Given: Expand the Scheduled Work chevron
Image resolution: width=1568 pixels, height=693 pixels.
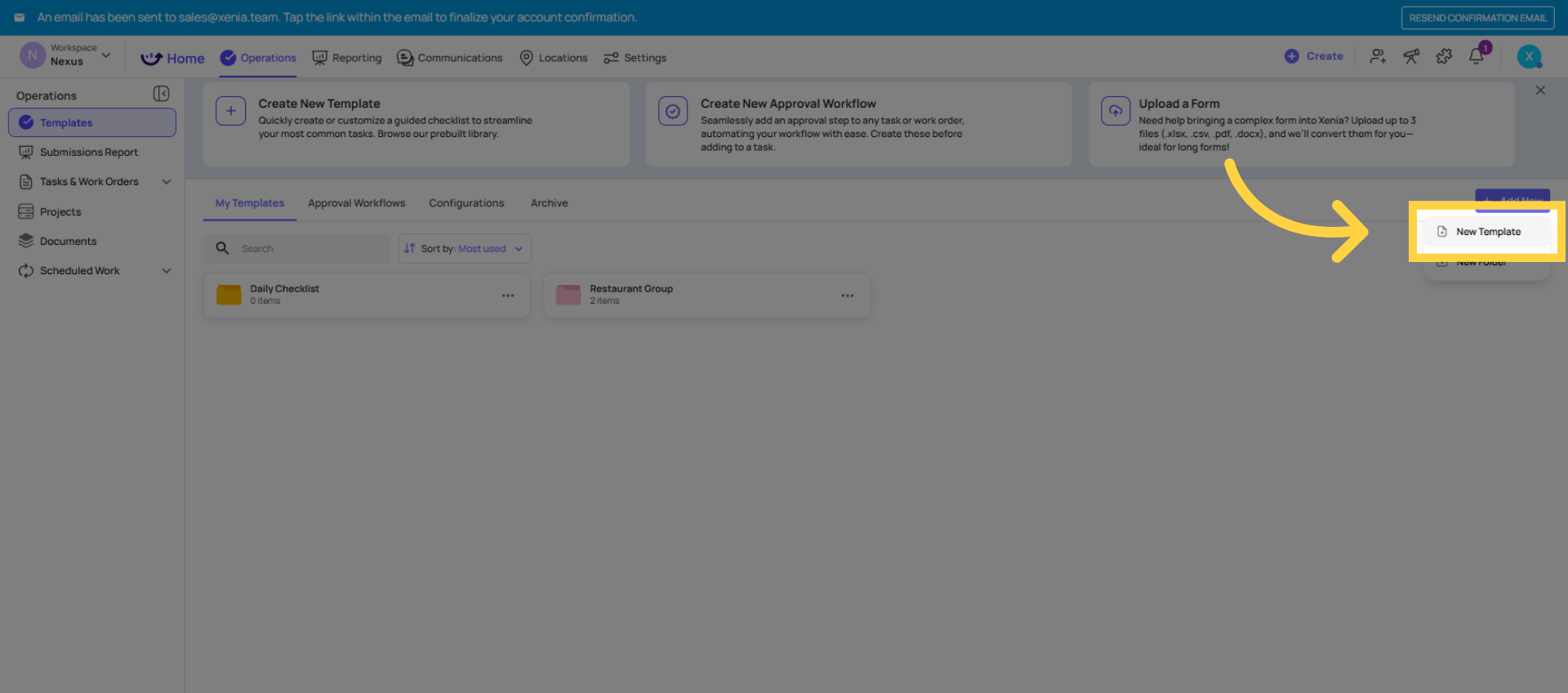Looking at the screenshot, I should 167,271.
